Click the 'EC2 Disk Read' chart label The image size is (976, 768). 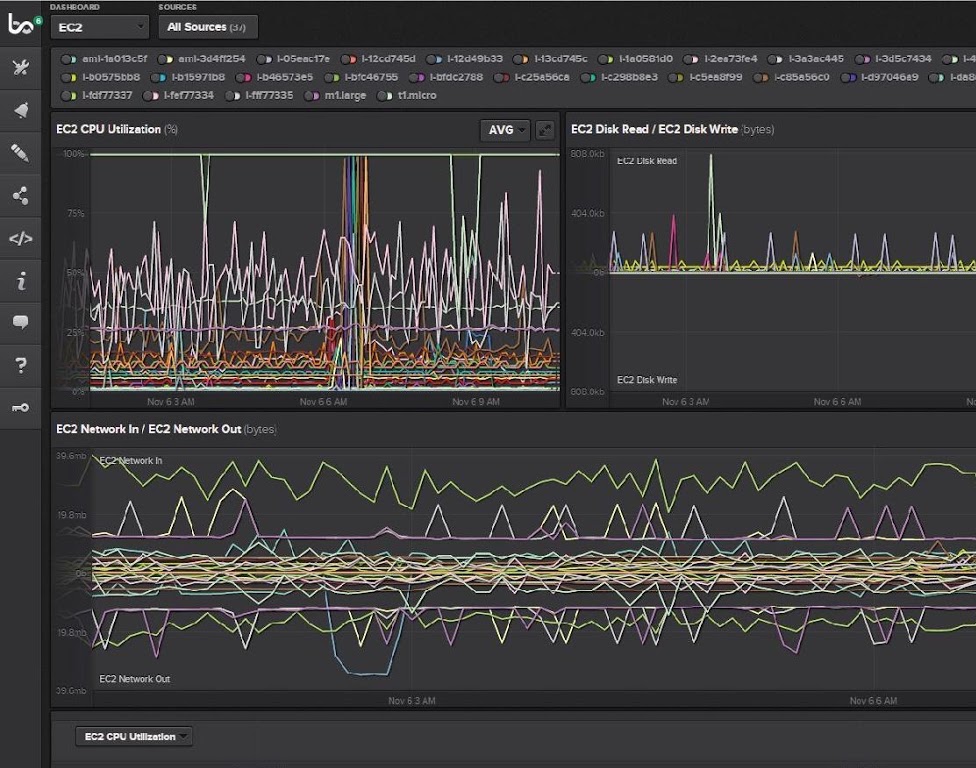point(647,161)
